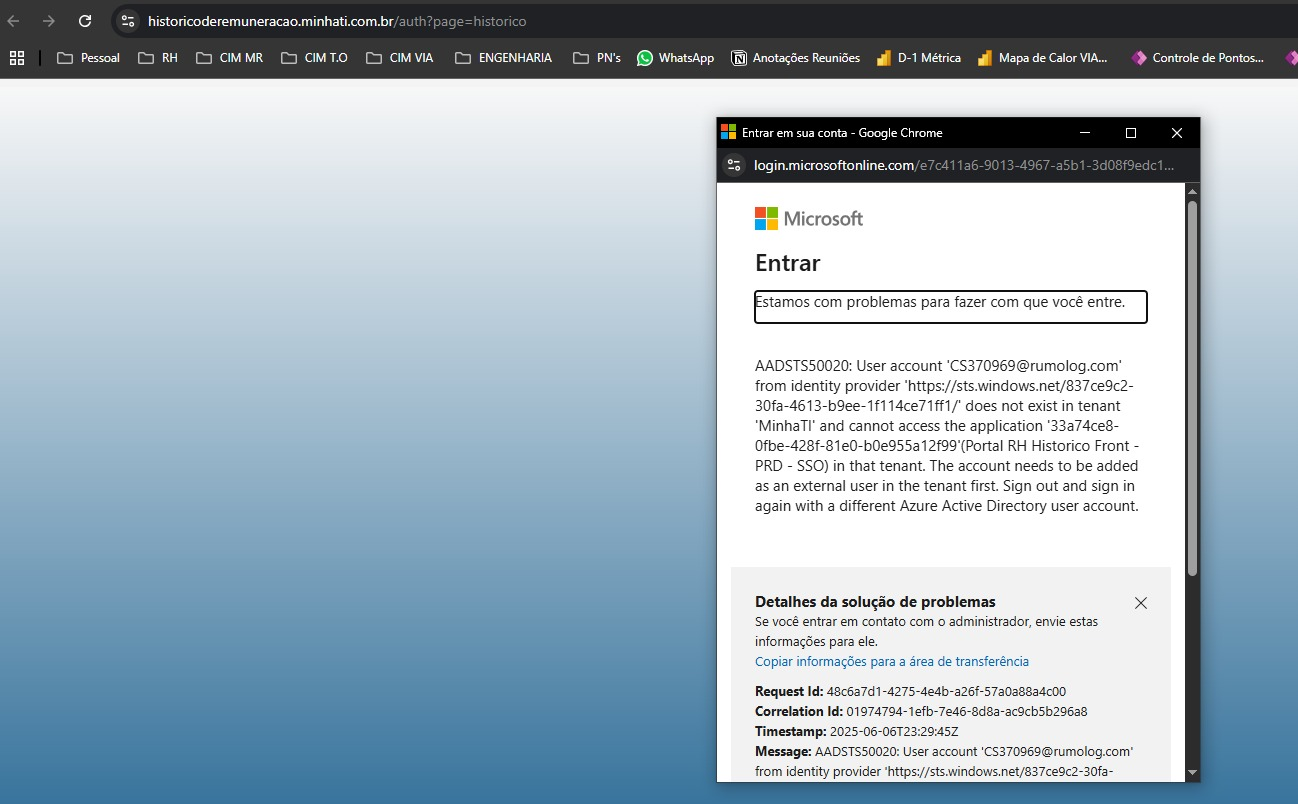Open the WhatsApp bookmark
Screen dimensions: 1298x804
(675, 58)
